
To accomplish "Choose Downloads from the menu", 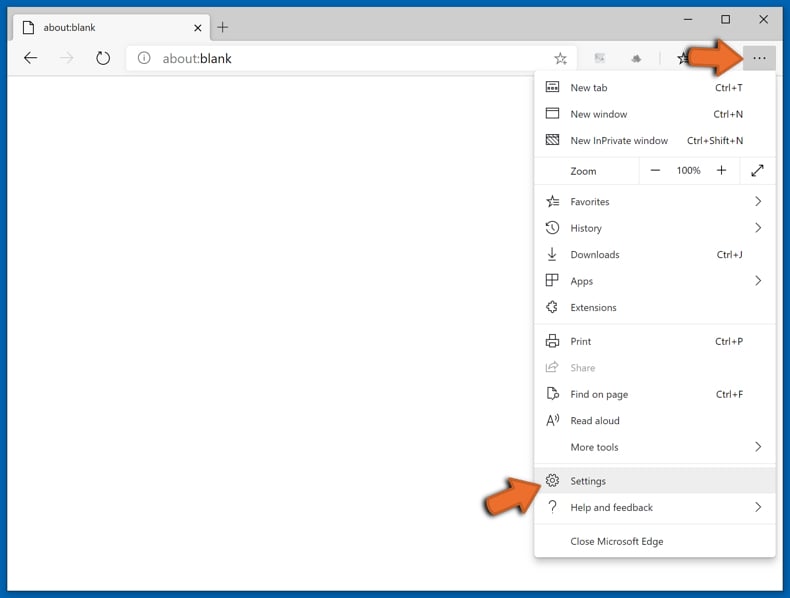I will pos(595,255).
